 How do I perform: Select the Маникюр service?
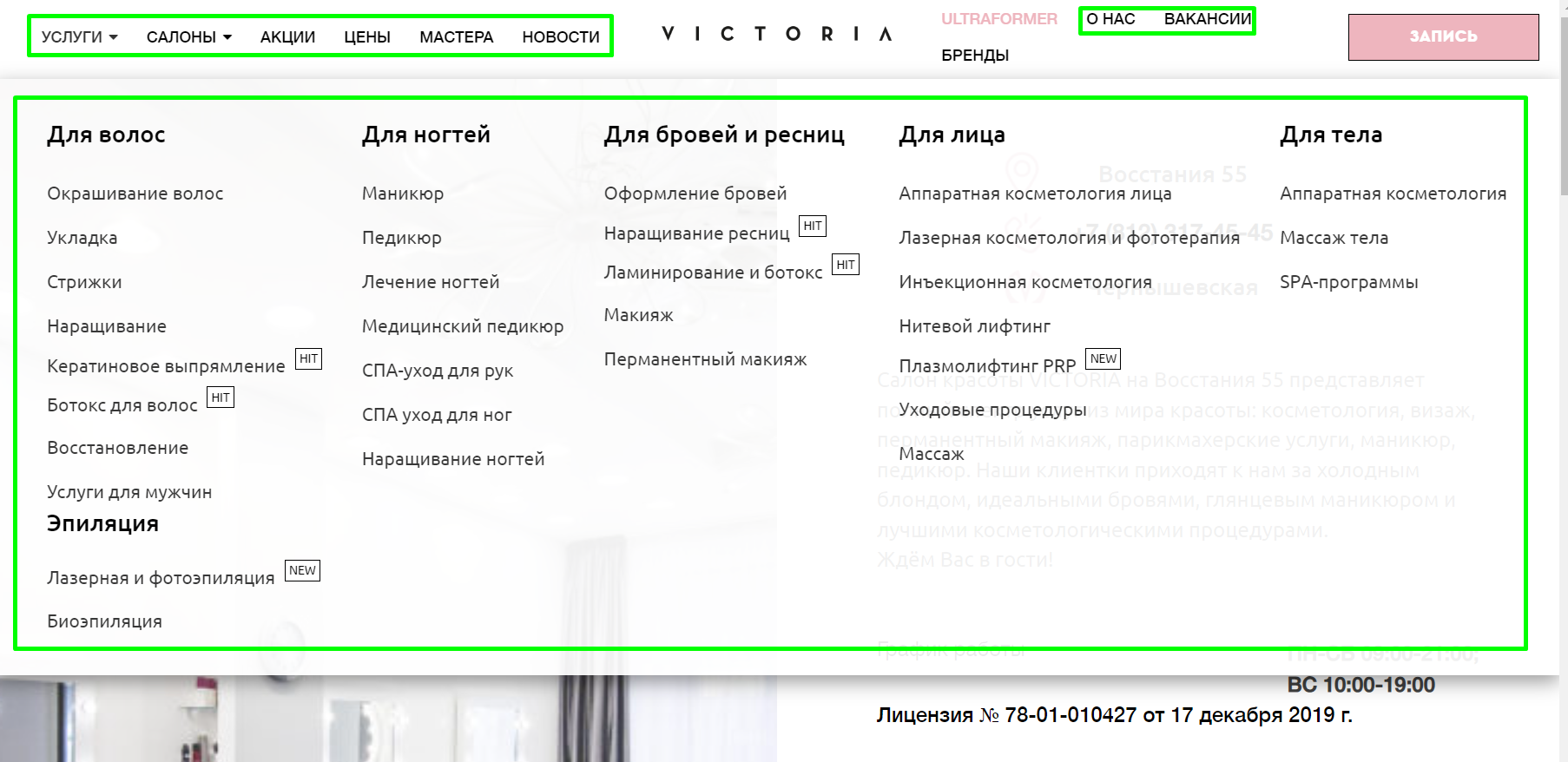pos(403,194)
